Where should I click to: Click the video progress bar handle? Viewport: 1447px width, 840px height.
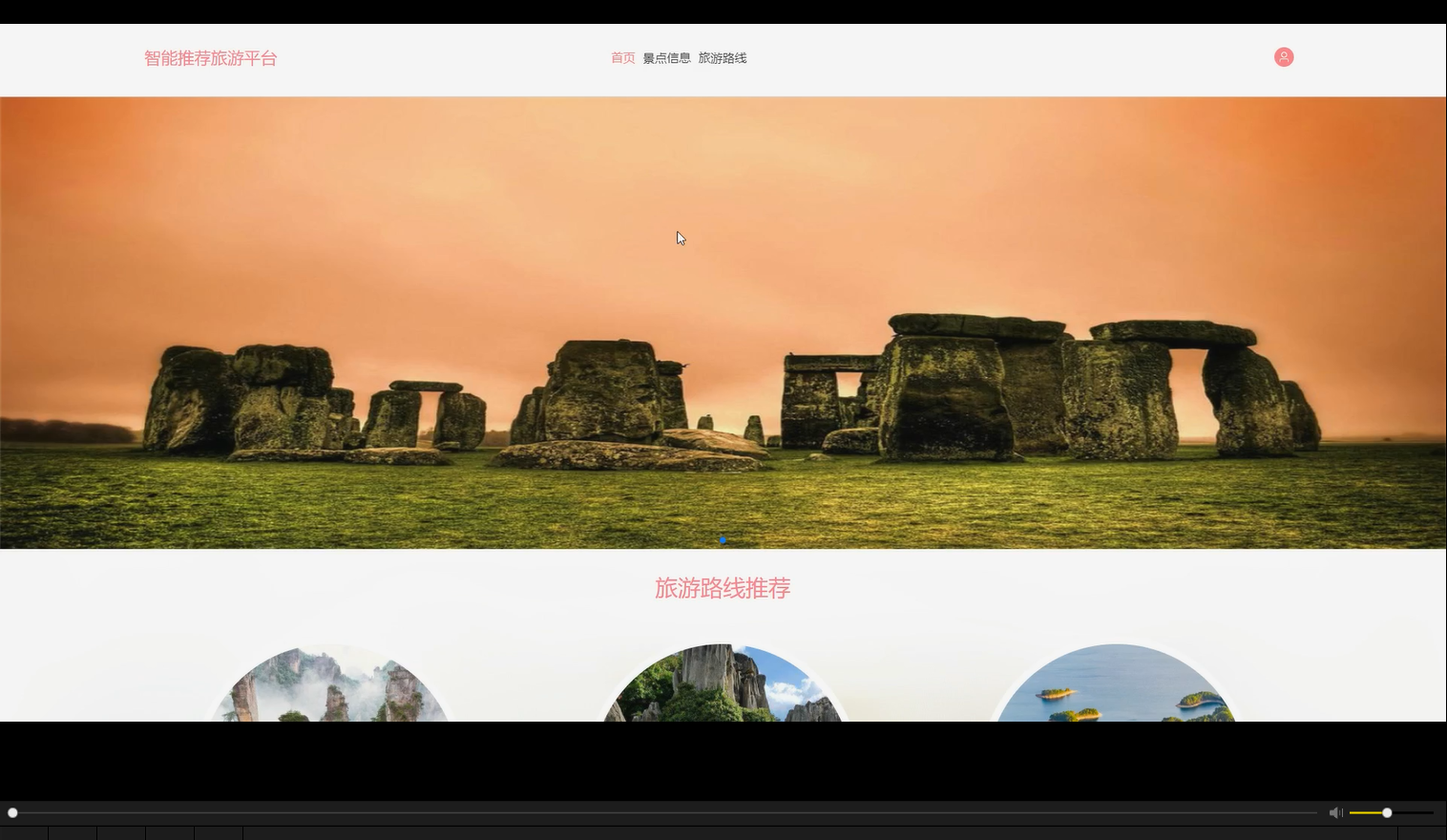pyautogui.click(x=12, y=812)
